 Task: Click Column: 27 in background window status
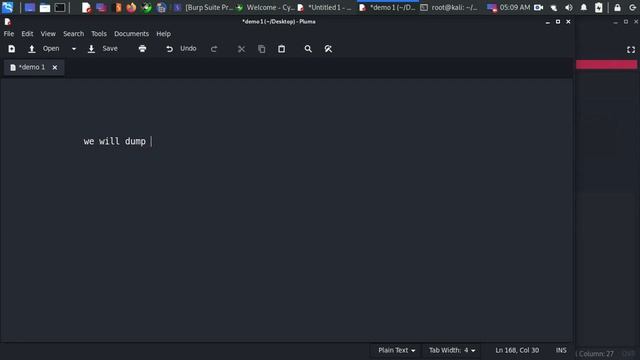coord(596,354)
